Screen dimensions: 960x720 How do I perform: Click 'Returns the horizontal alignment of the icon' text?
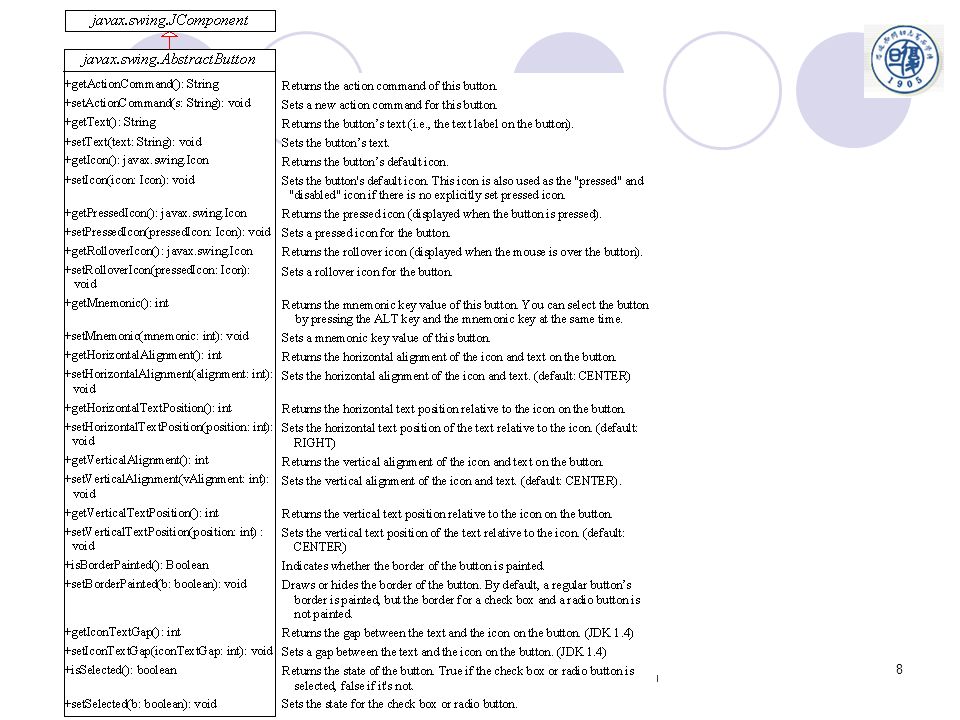click(x=449, y=357)
